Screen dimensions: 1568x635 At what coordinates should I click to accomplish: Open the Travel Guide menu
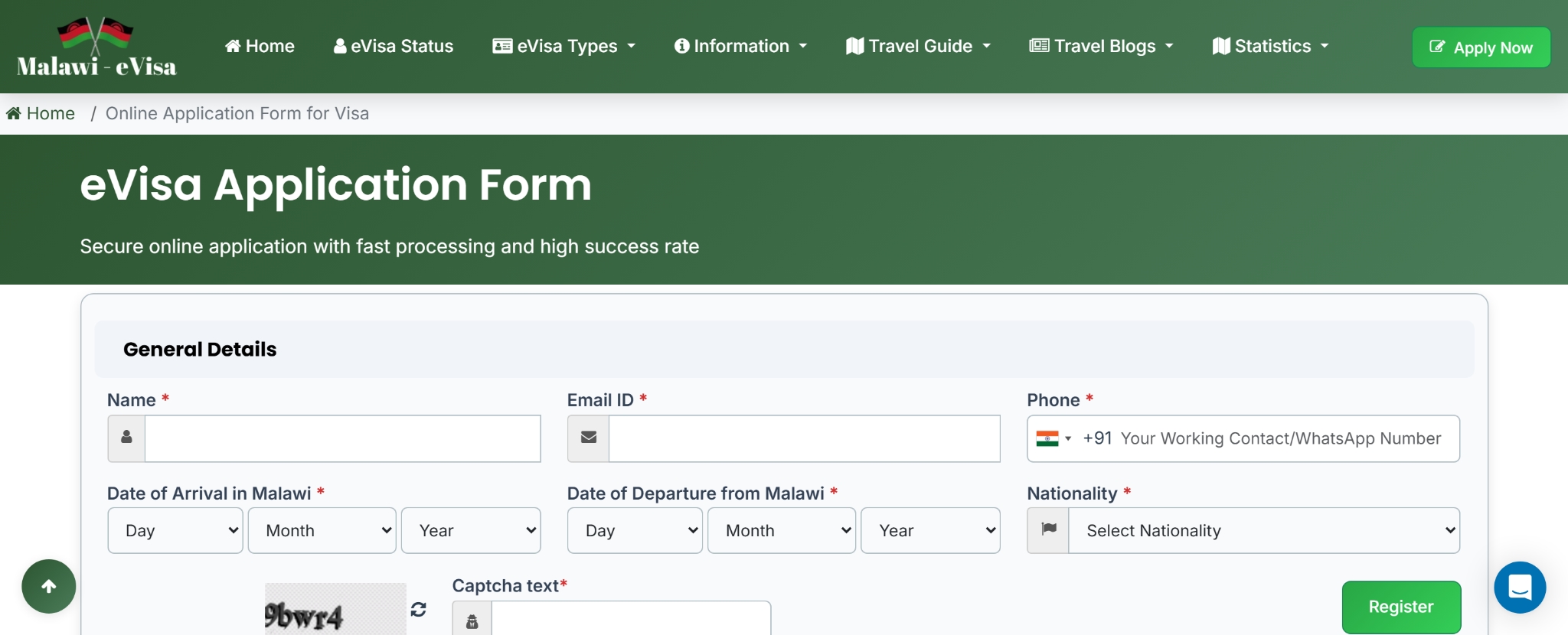coord(918,47)
